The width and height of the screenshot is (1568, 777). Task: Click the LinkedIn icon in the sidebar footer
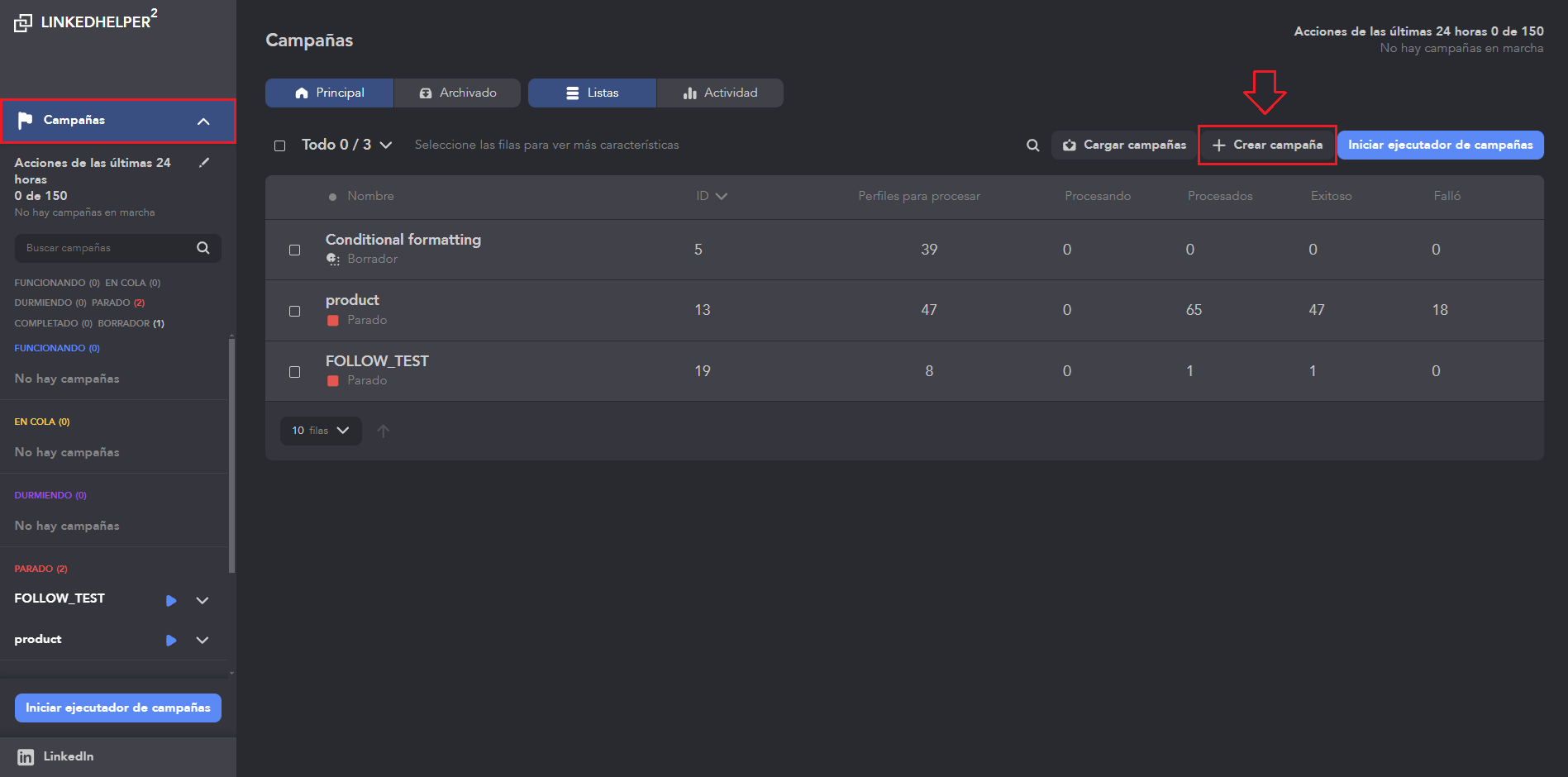pos(26,757)
